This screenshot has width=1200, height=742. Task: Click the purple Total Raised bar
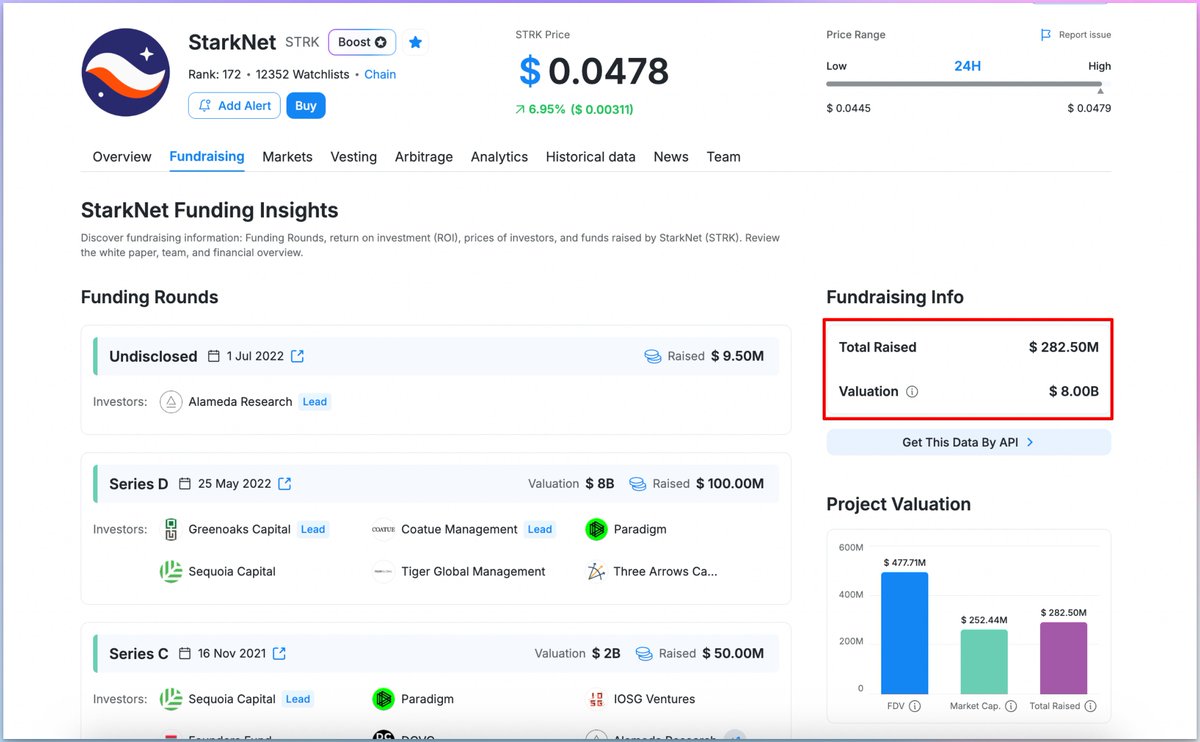pyautogui.click(x=1063, y=658)
